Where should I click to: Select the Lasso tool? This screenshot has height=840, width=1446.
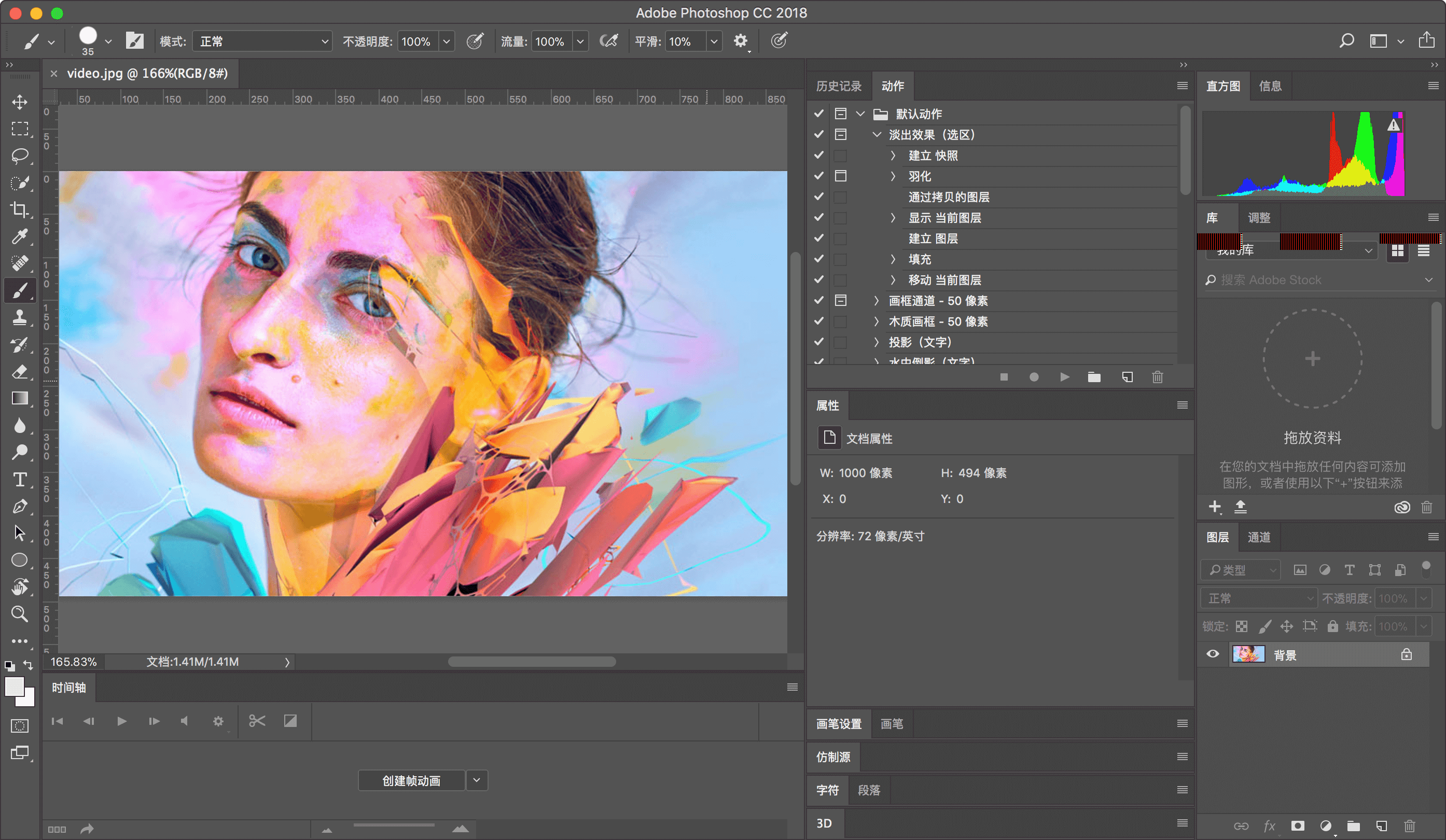click(x=20, y=156)
